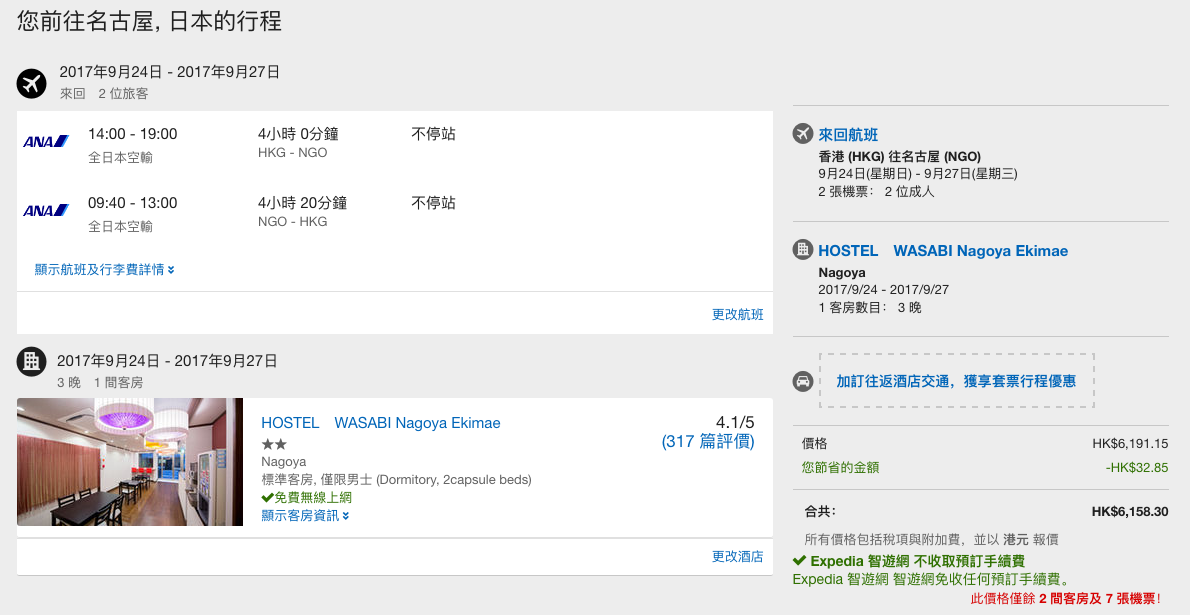This screenshot has height=615, width=1190.
Task: Open HOSTEL WASABI Nagoya Ekimae hotel link
Action: (381, 423)
